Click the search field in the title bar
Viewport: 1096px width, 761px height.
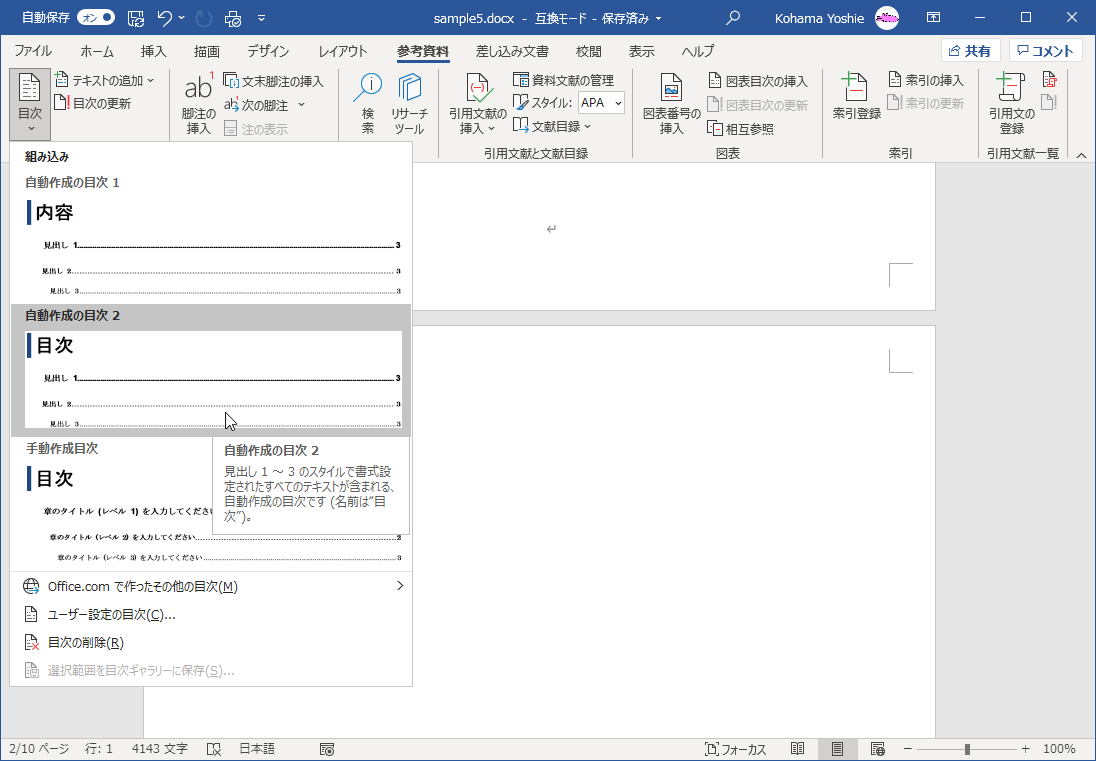coord(733,18)
